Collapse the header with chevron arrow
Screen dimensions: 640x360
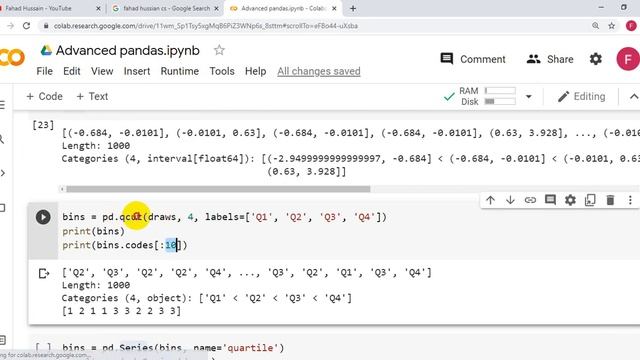click(x=633, y=97)
